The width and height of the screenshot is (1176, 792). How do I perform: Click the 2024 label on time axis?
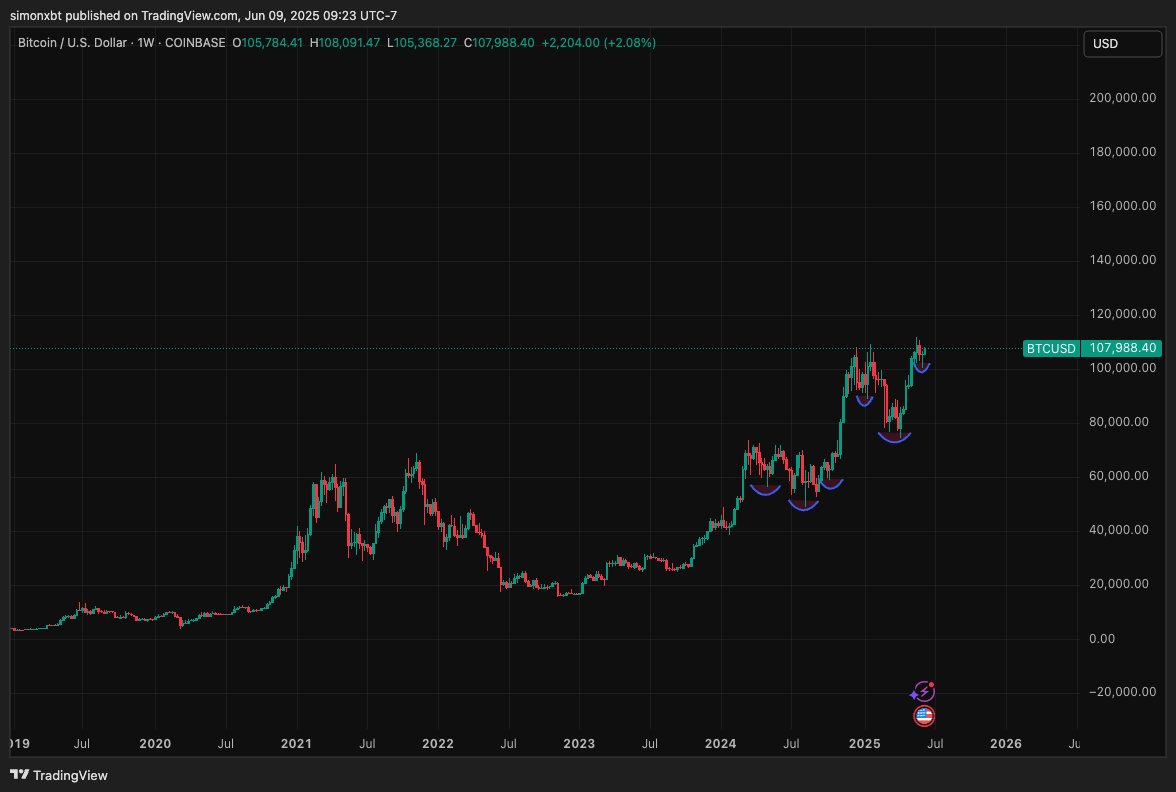(x=721, y=744)
